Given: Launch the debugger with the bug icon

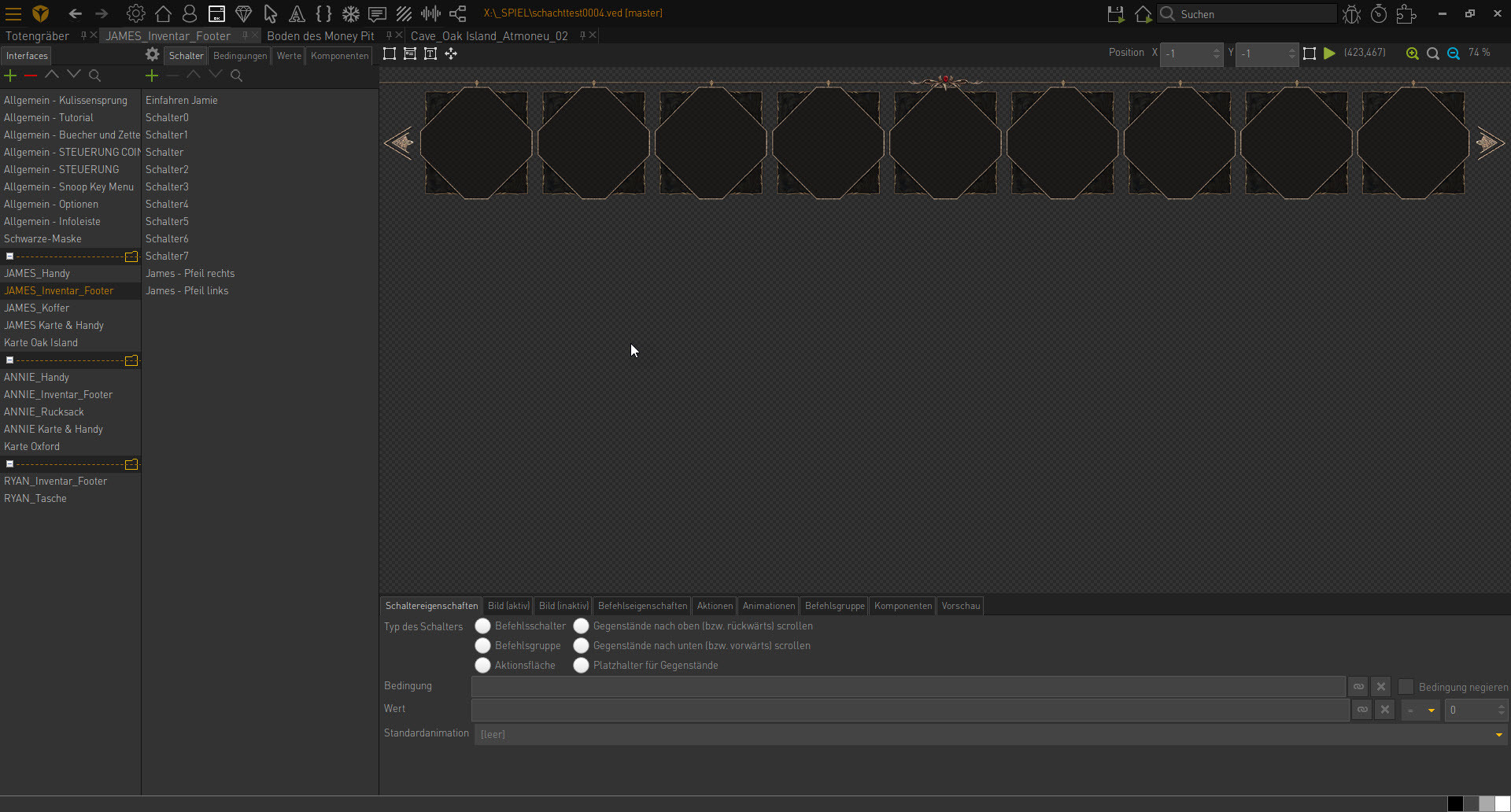Looking at the screenshot, I should click(1352, 13).
